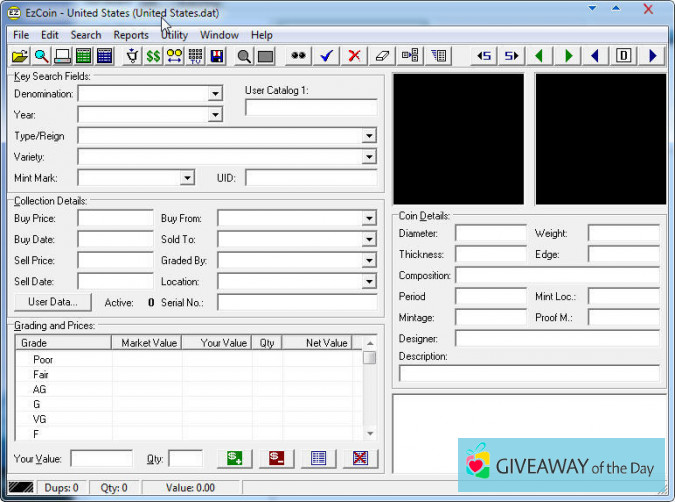The height and width of the screenshot is (502, 675).
Task: Click the User Data... button
Action: point(53,302)
